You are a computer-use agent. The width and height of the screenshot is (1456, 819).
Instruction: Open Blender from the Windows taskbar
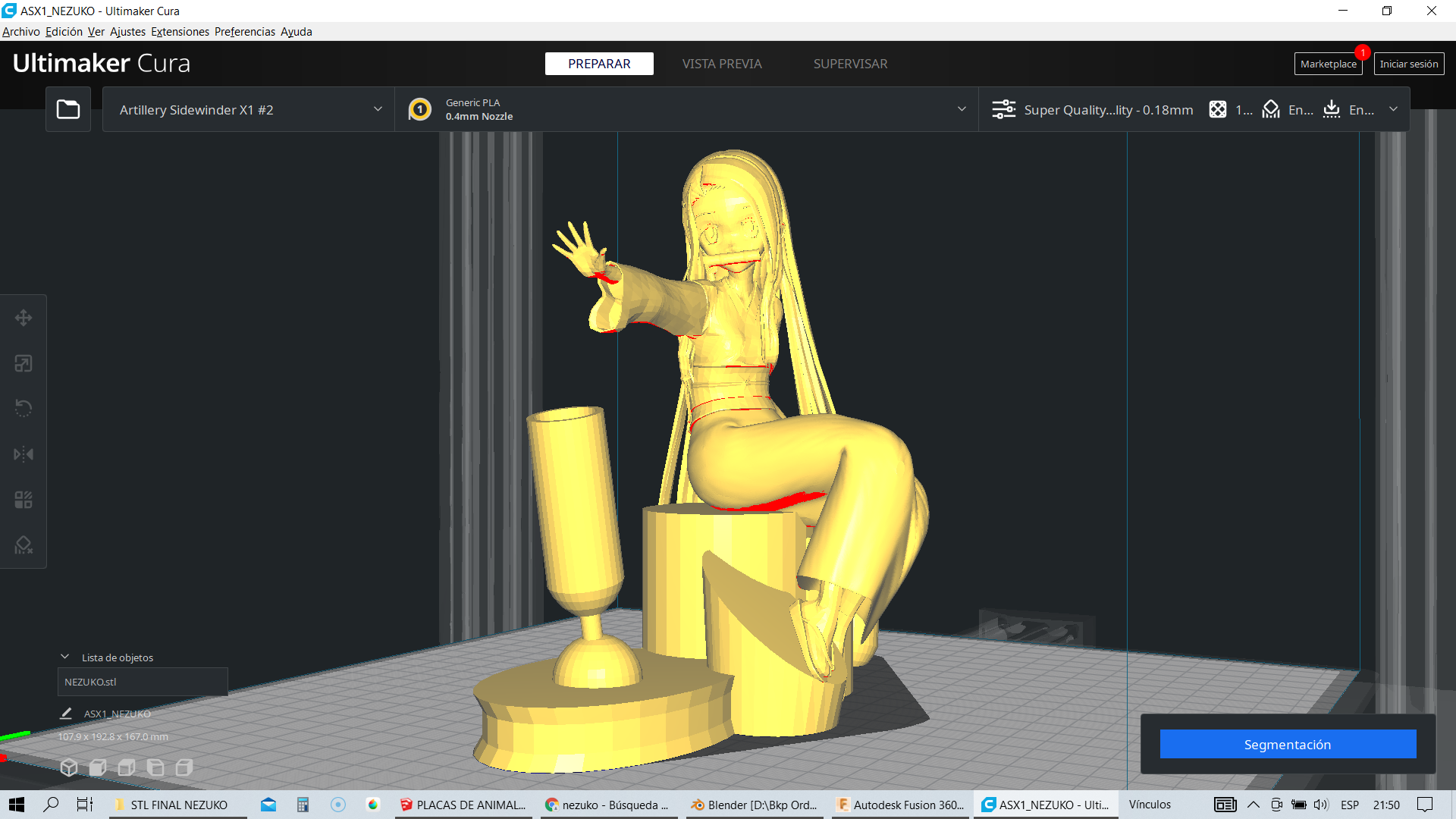[x=753, y=805]
